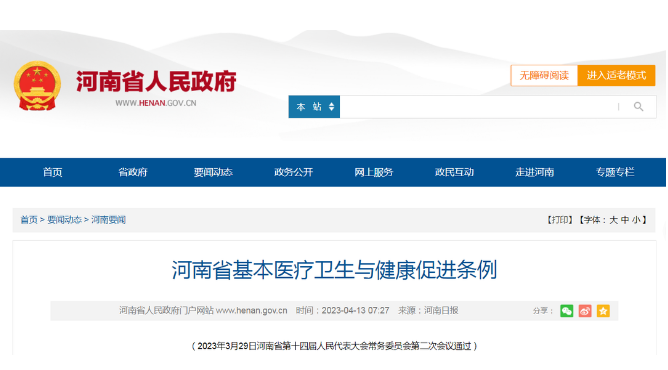Click the 打印 print link
This screenshot has width=668, height=370.
(560, 220)
